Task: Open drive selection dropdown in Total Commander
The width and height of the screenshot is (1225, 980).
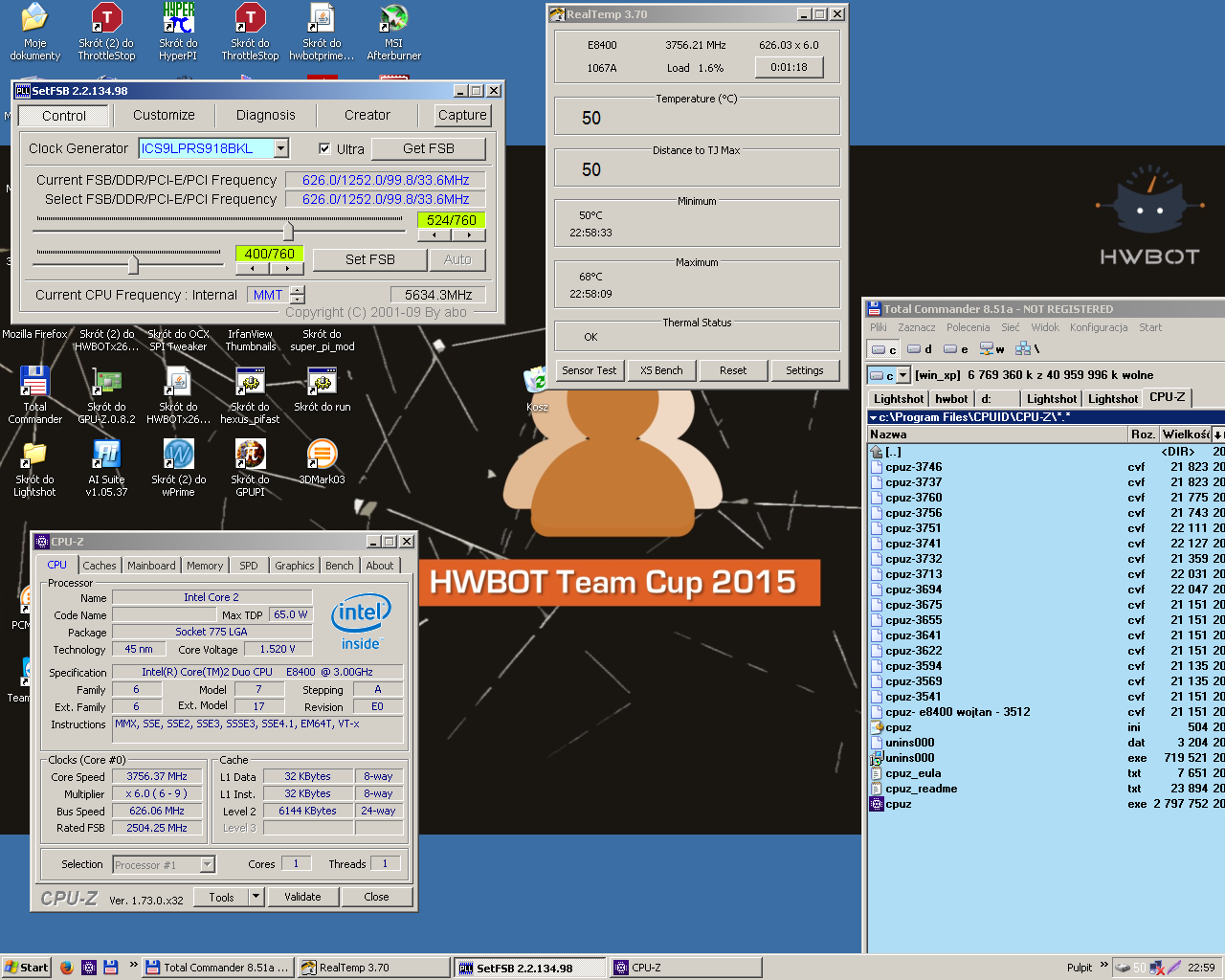Action: (902, 375)
